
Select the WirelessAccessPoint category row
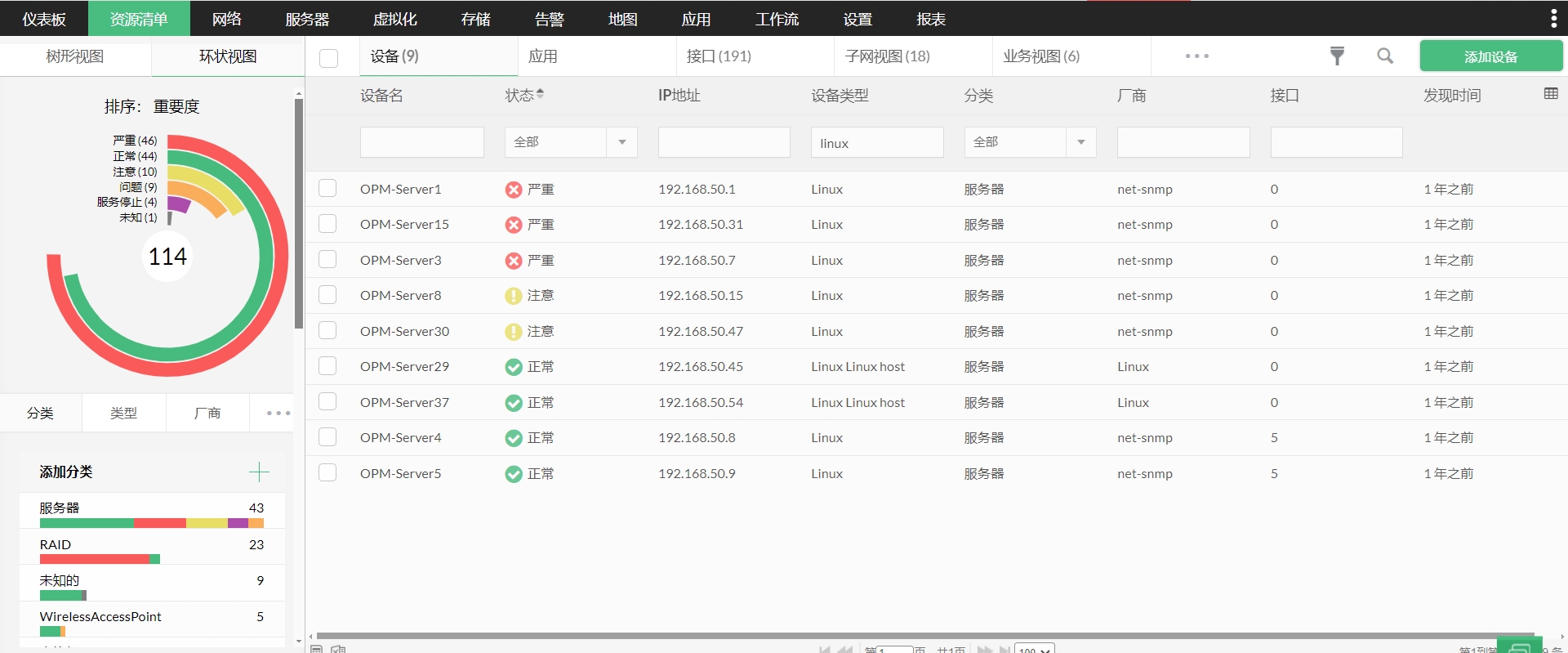click(152, 620)
